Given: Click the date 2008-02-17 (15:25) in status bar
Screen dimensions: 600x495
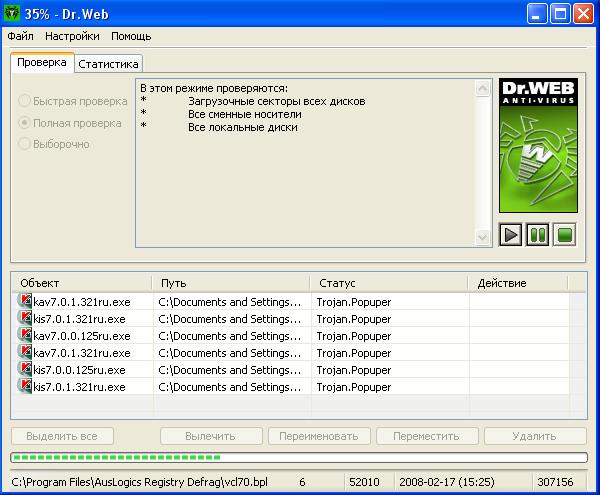Looking at the screenshot, I should click(447, 482).
